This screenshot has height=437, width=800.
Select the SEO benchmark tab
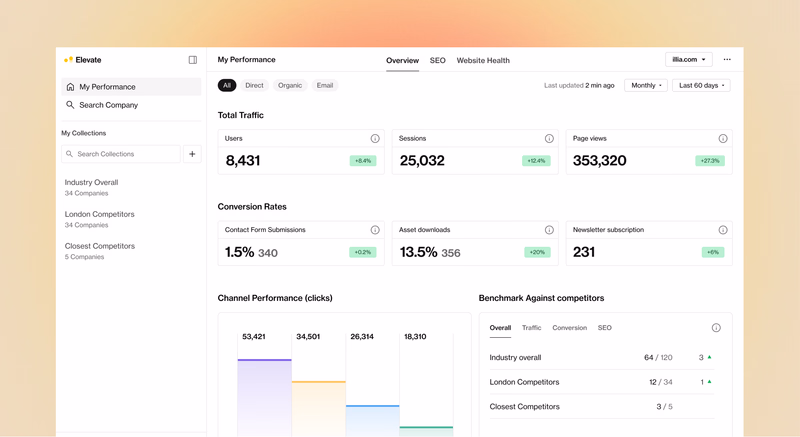(x=605, y=328)
